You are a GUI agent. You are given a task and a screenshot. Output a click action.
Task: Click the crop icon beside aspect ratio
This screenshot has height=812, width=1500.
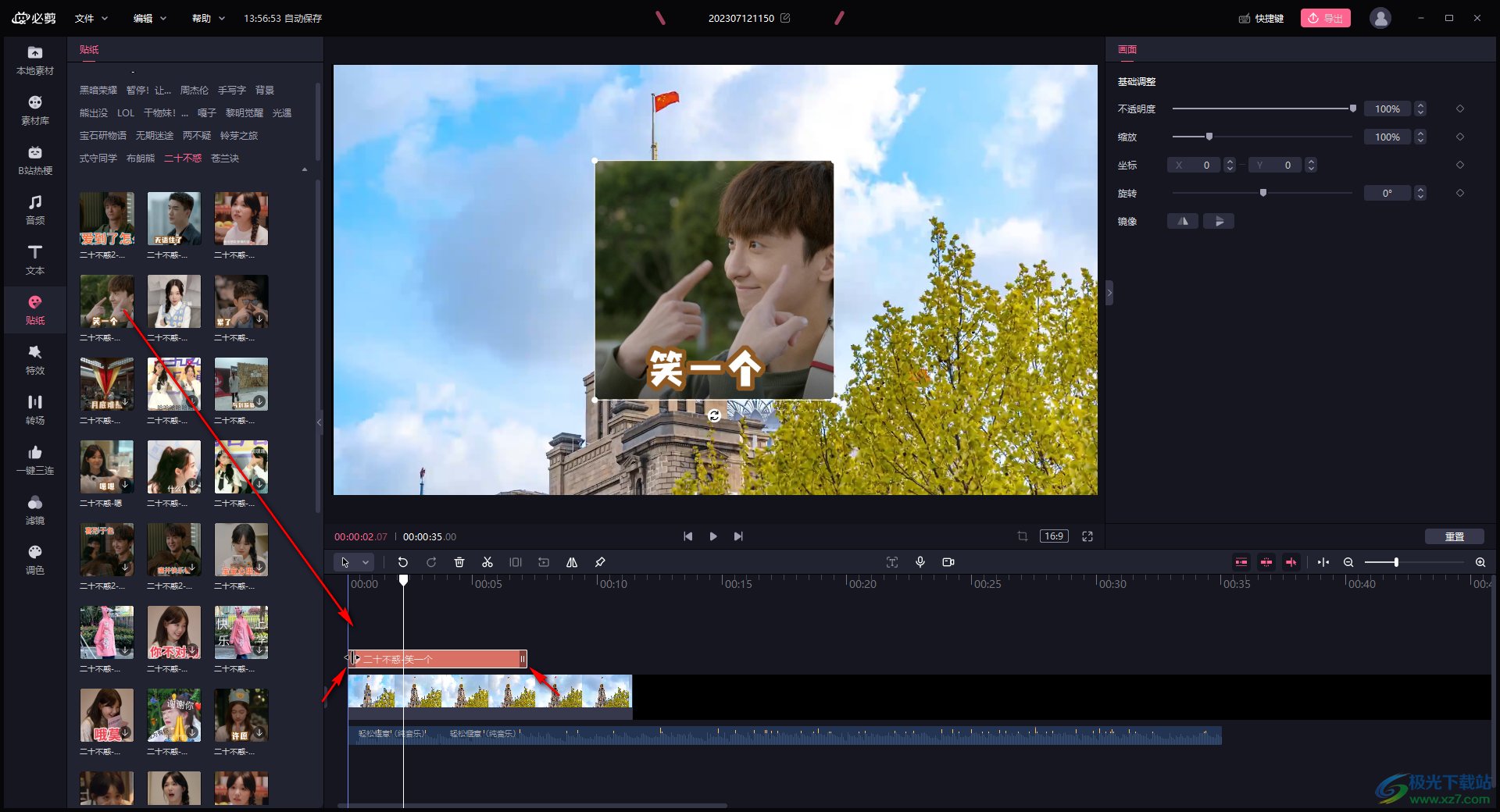click(1023, 536)
